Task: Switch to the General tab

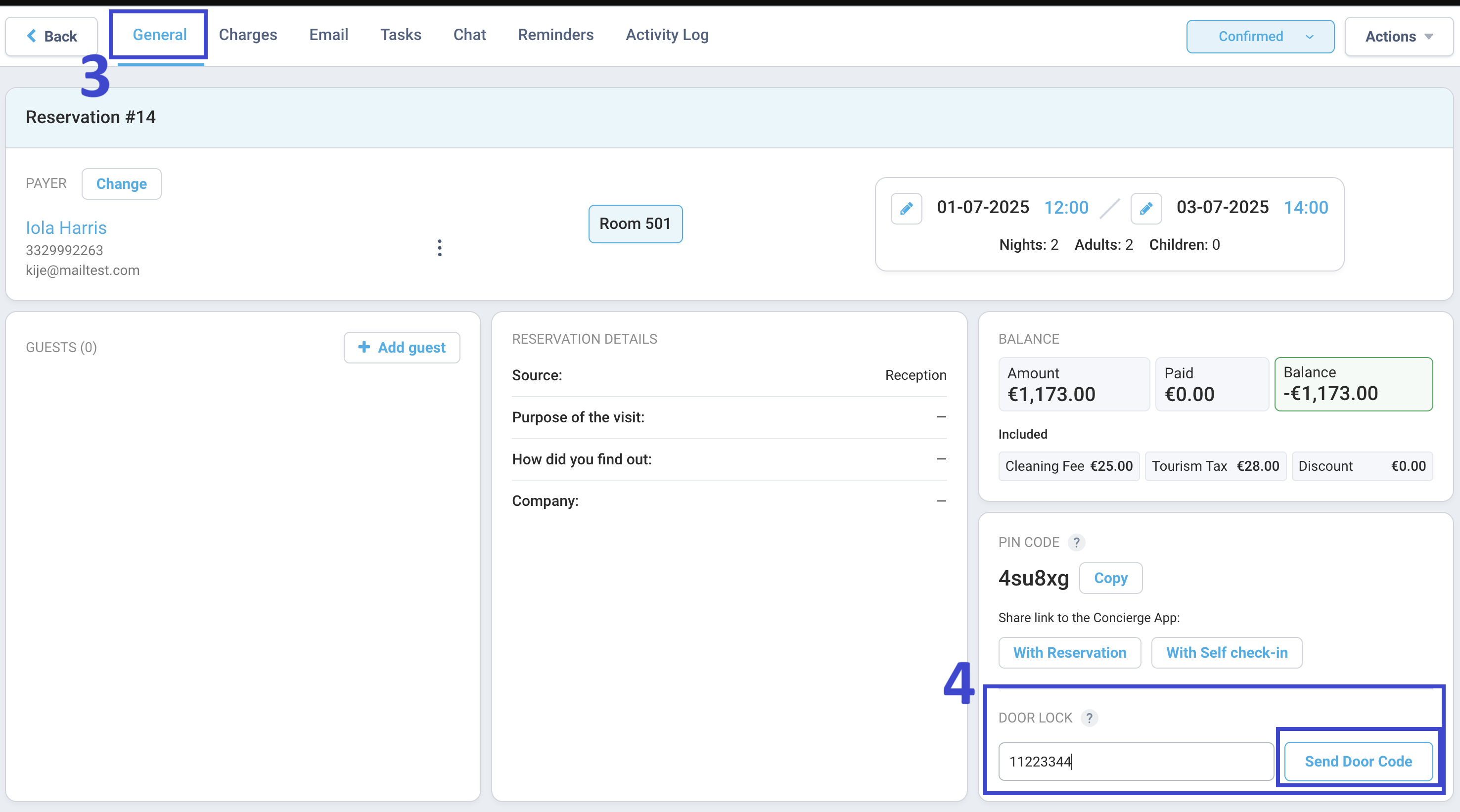Action: pyautogui.click(x=160, y=35)
